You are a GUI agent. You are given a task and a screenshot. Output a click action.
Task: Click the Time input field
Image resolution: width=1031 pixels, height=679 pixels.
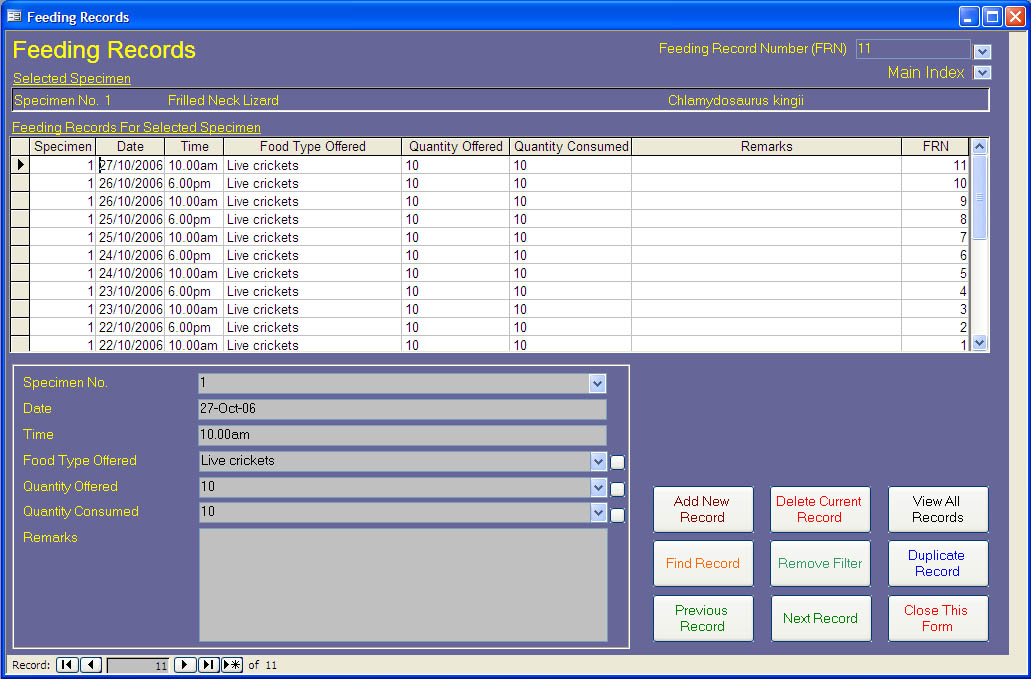(402, 434)
